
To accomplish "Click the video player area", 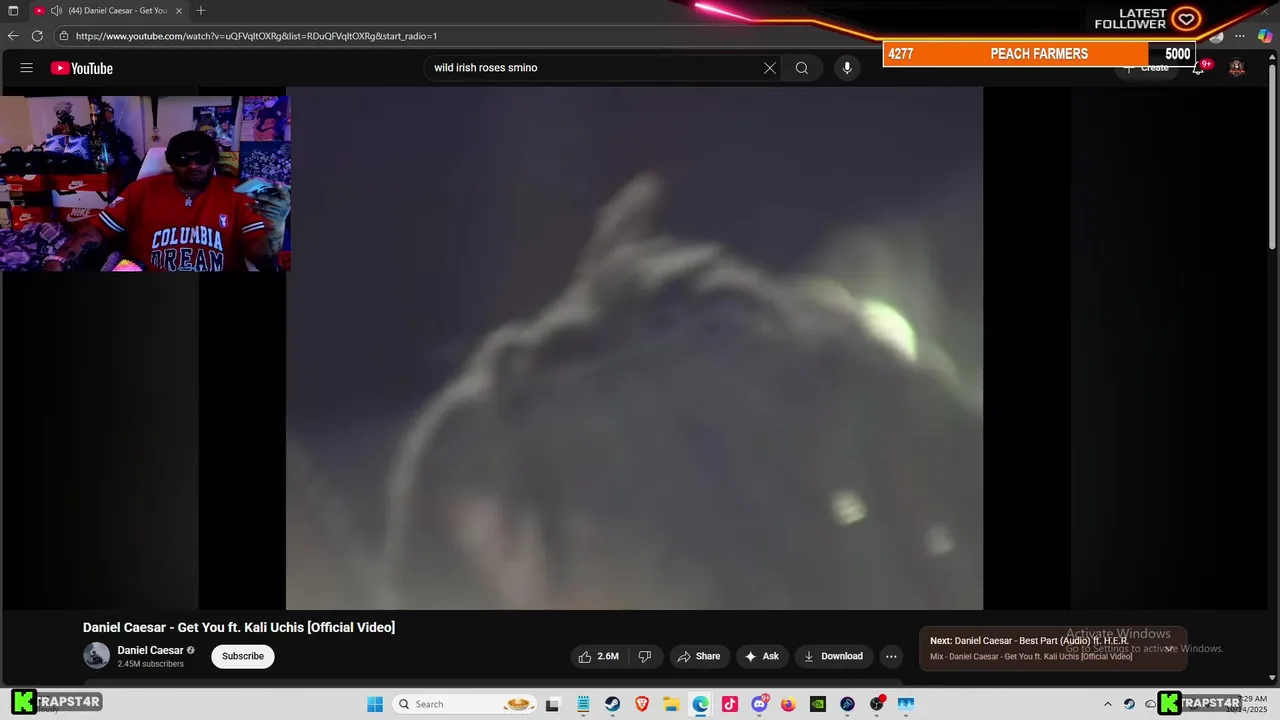I will tap(634, 348).
